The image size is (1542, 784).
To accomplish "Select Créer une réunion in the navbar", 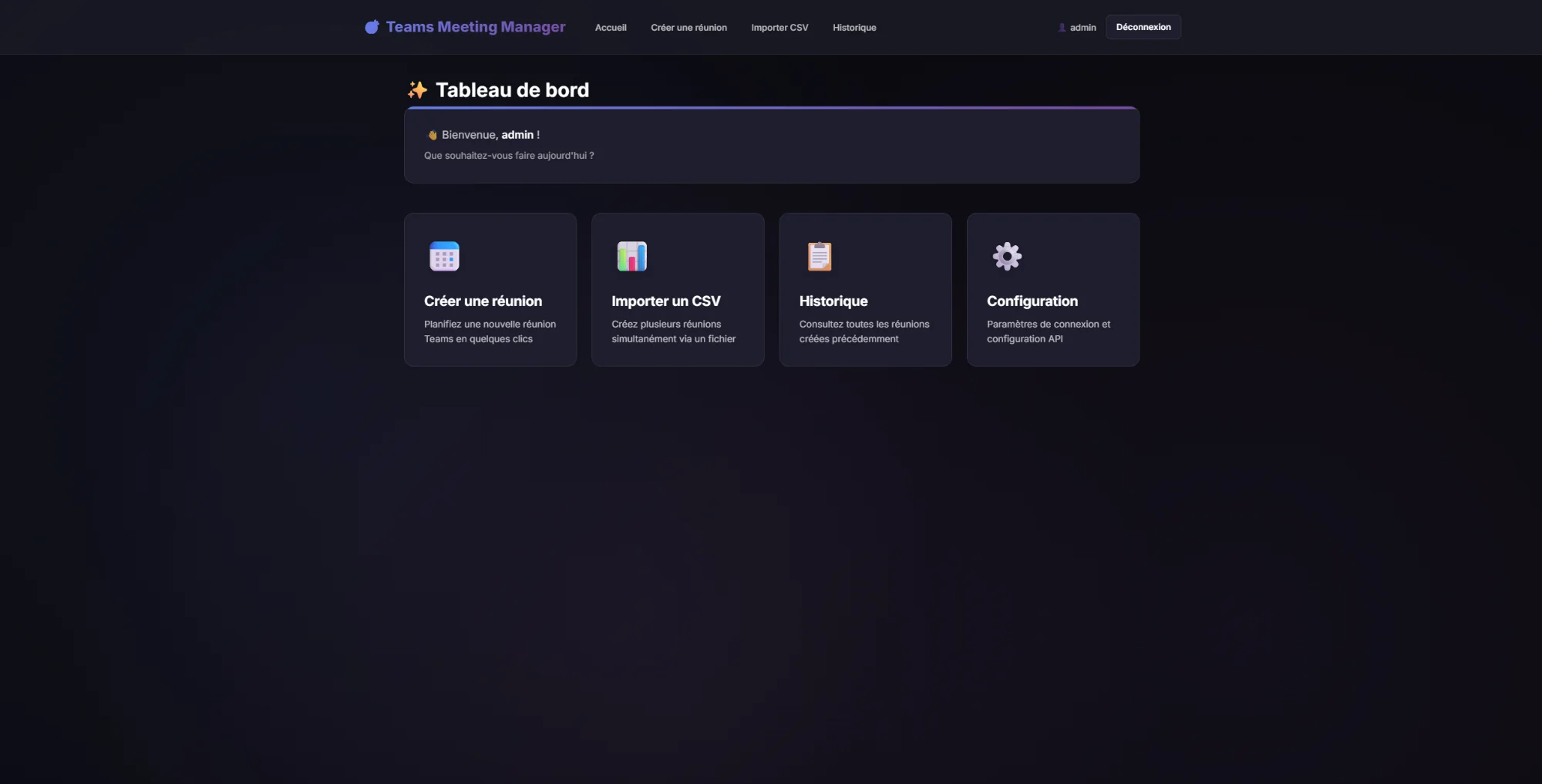I will point(689,27).
